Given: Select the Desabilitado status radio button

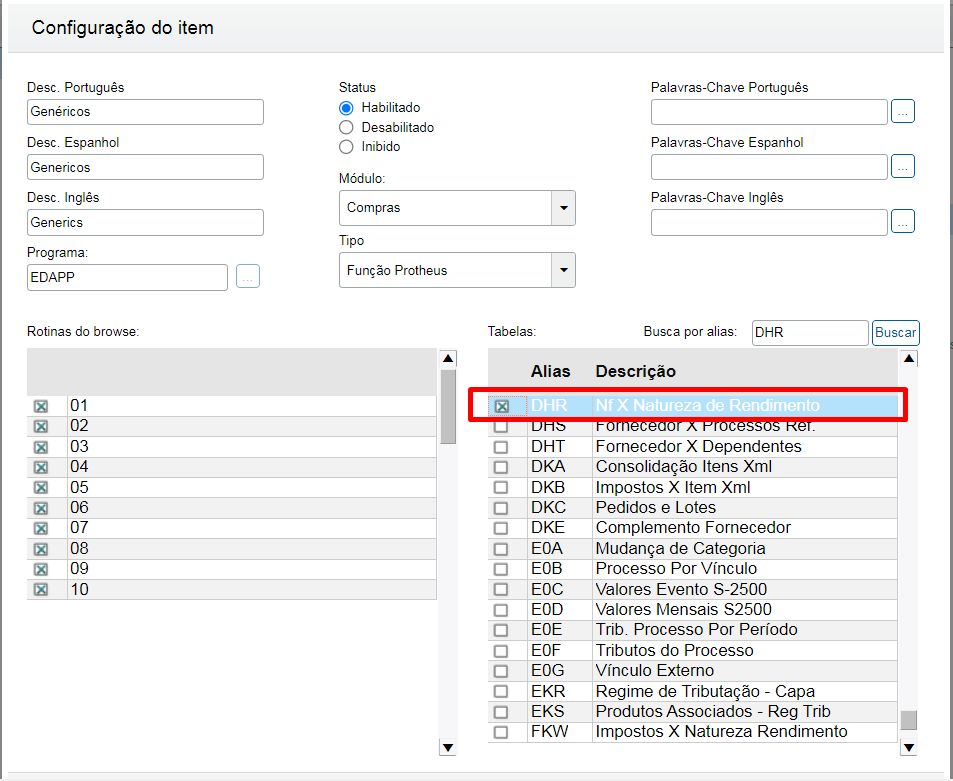Looking at the screenshot, I should pos(347,127).
